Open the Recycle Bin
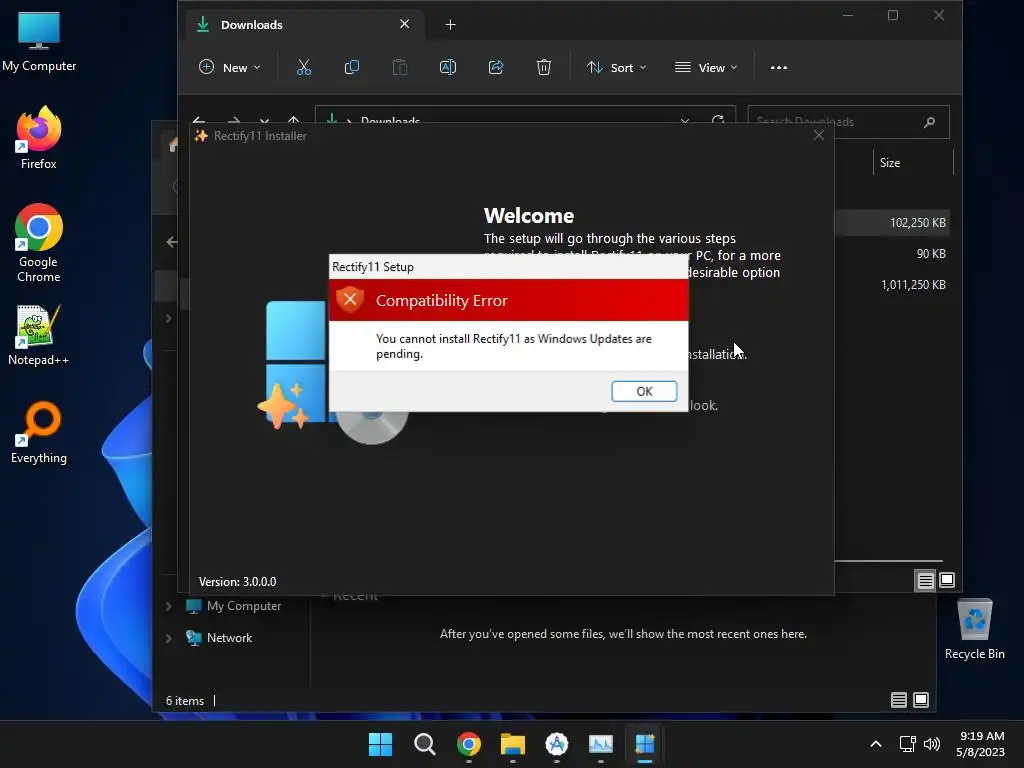The width and height of the screenshot is (1024, 768). tap(974, 628)
